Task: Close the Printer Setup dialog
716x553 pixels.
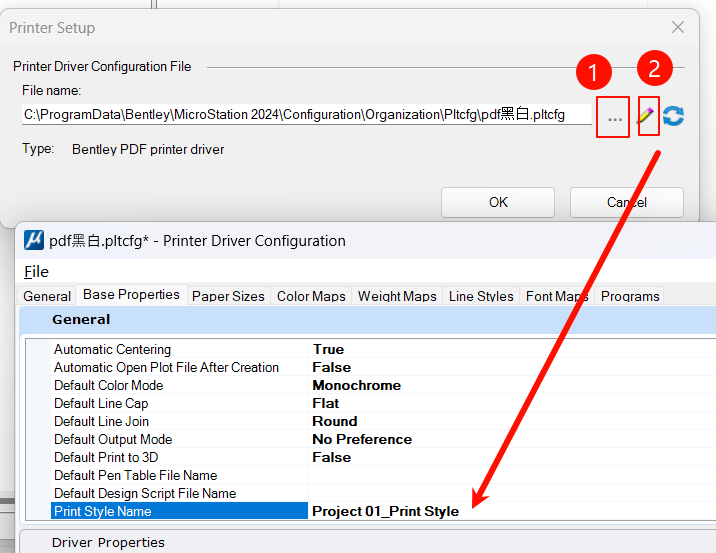Action: [678, 27]
